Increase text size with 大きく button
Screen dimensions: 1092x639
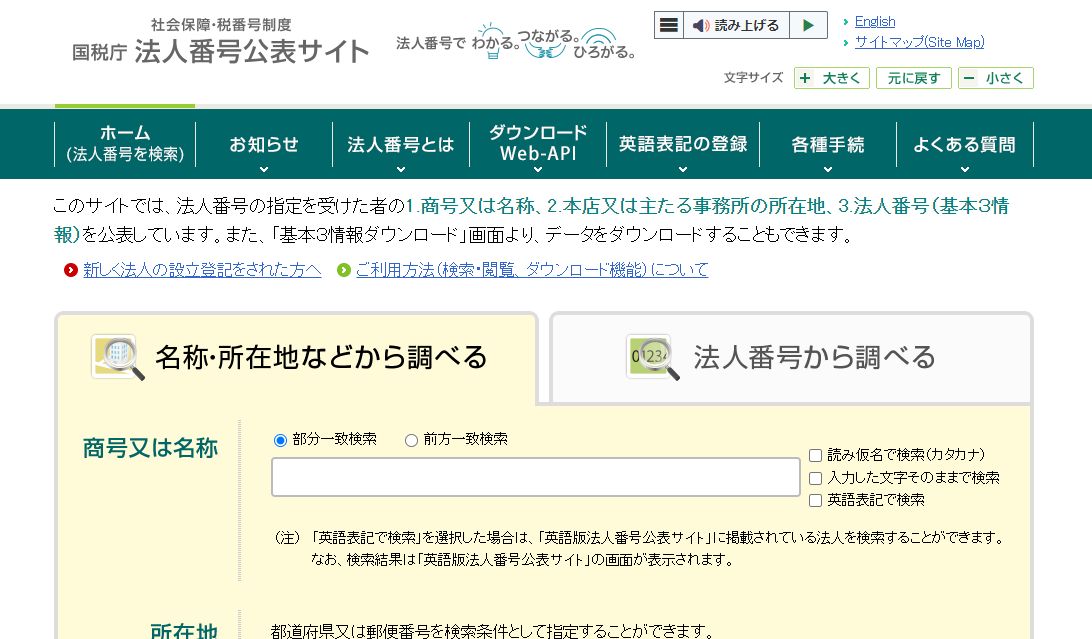[832, 78]
